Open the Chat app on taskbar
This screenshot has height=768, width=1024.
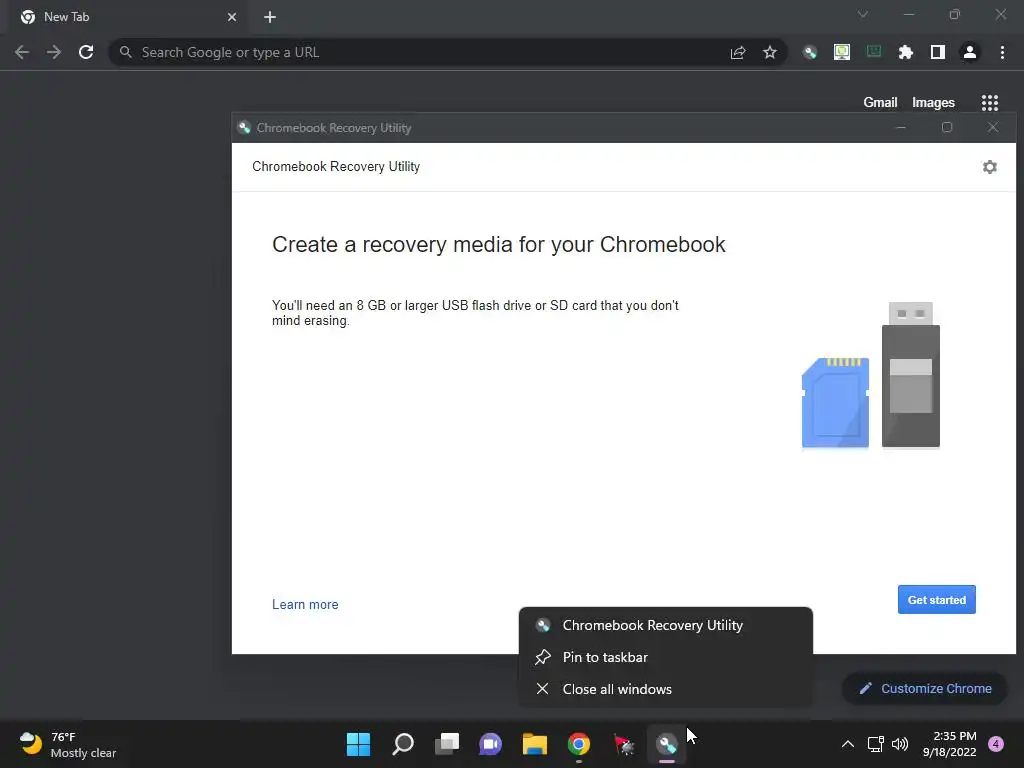(490, 744)
